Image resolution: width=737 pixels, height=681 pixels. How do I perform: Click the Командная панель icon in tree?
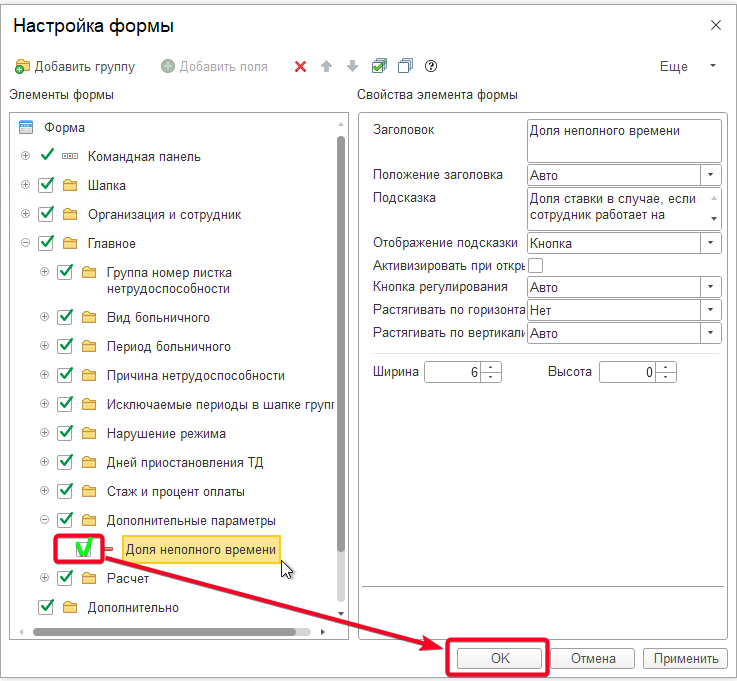click(70, 156)
